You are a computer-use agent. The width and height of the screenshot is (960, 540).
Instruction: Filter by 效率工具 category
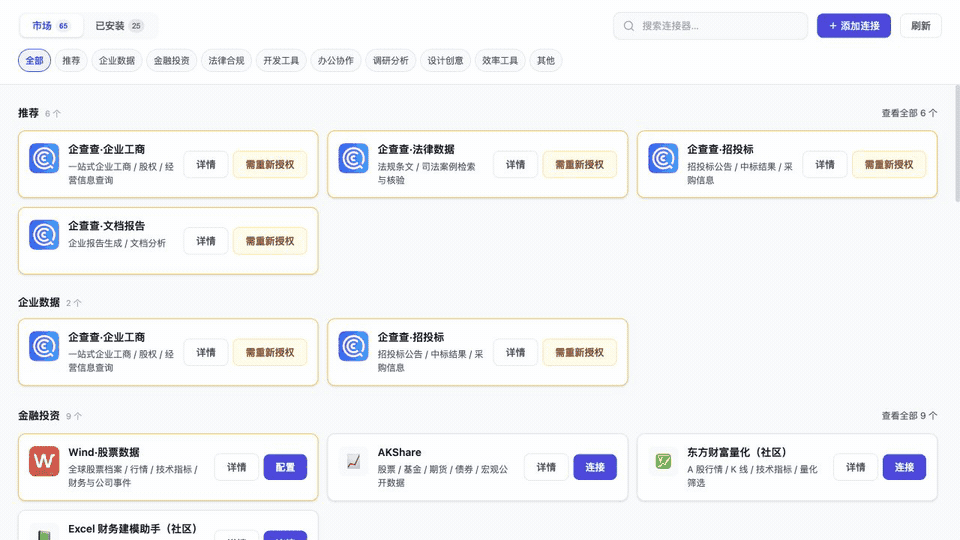[x=500, y=61]
